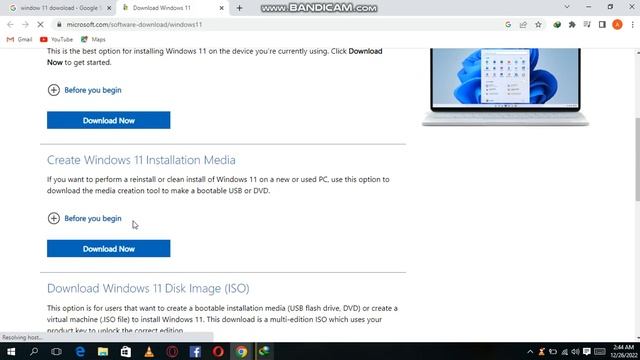View site information lock icon
This screenshot has width=640, height=360.
[59, 24]
